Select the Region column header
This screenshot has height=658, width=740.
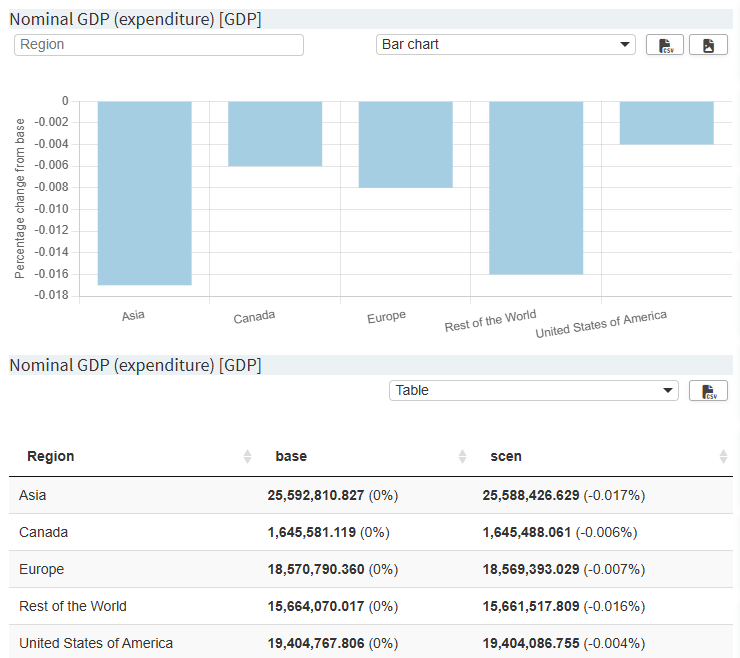tap(50, 456)
